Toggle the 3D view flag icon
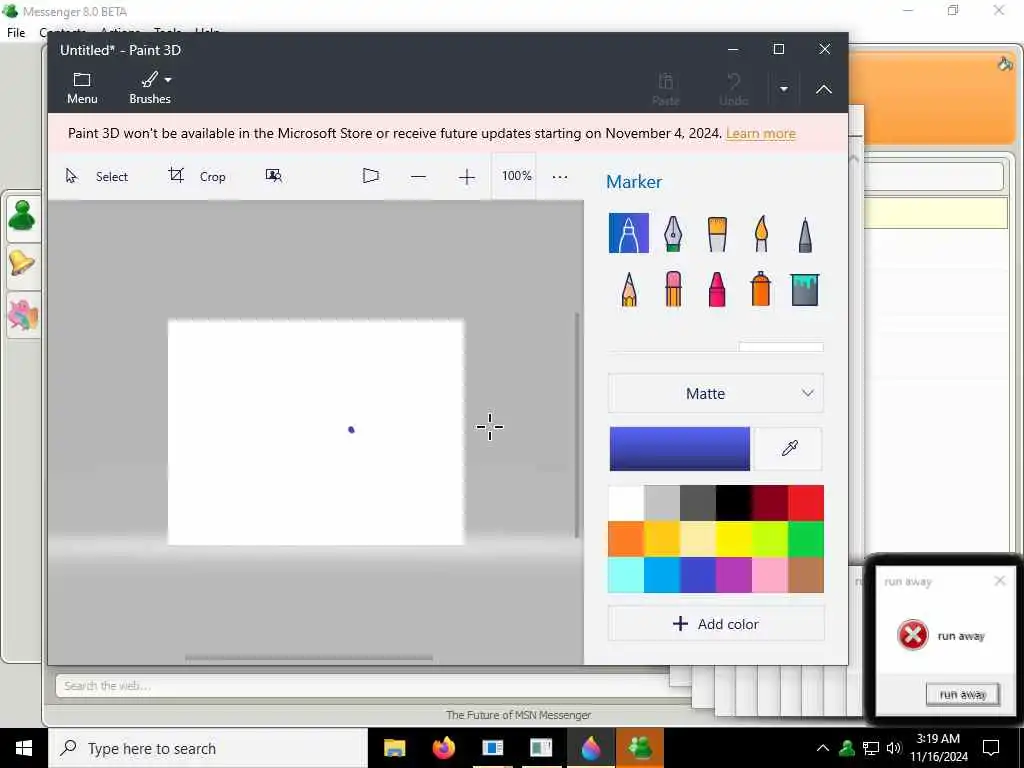This screenshot has width=1024, height=768. (370, 176)
